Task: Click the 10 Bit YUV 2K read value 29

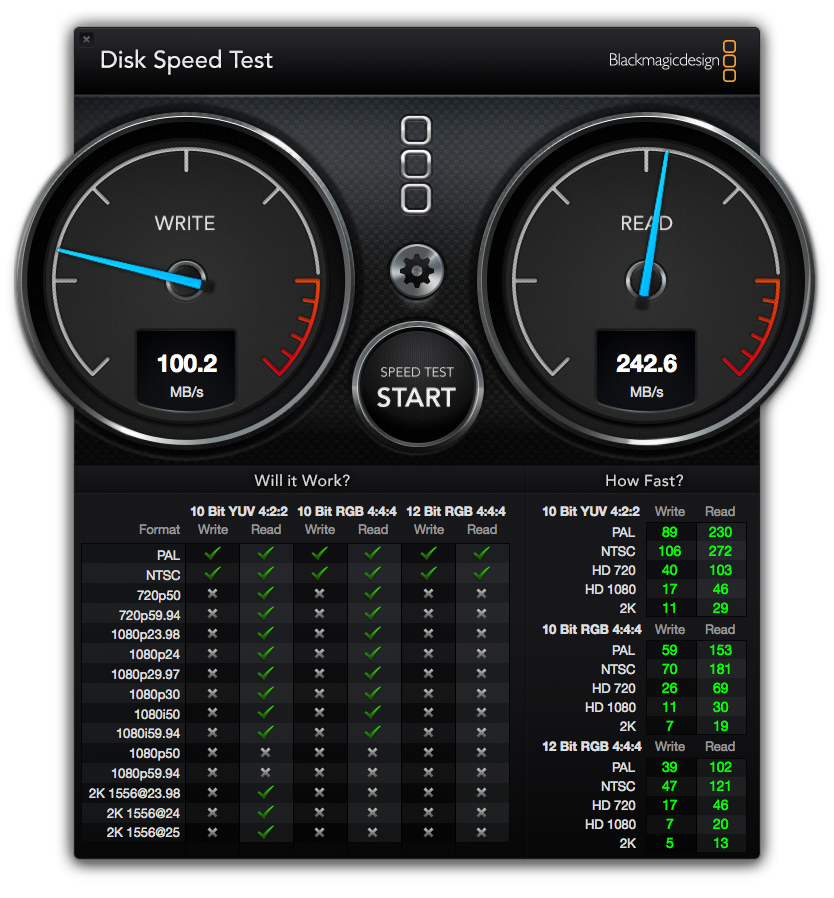Action: point(720,608)
